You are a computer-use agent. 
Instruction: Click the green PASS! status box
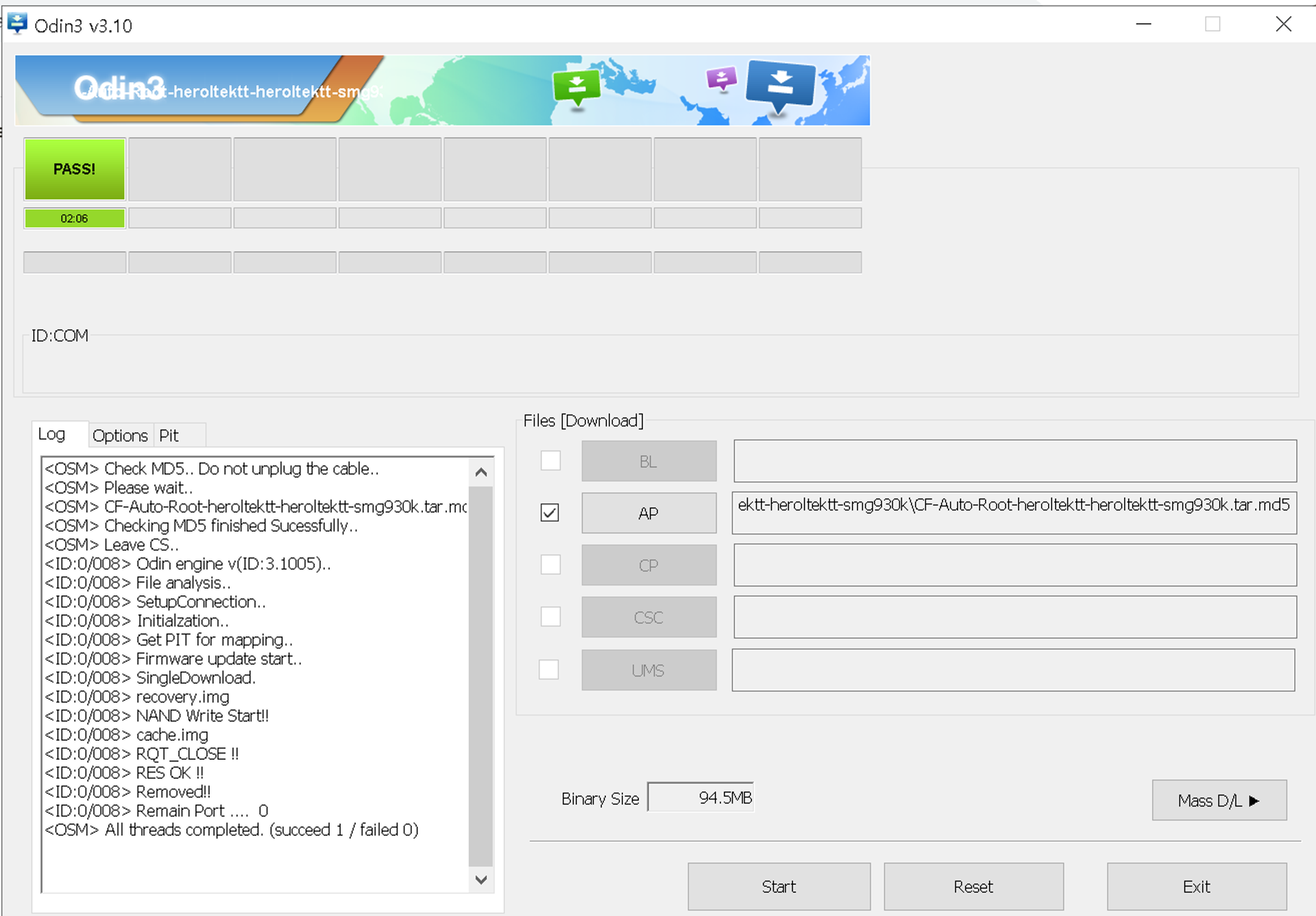75,169
